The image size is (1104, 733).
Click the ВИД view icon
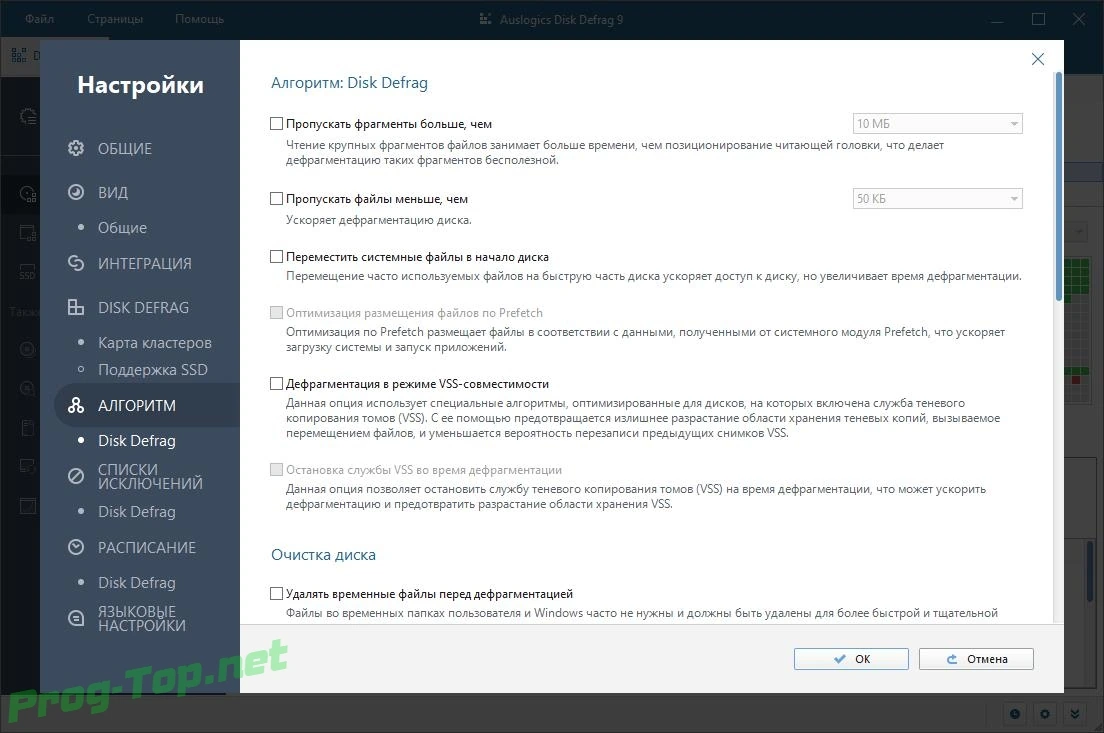[76, 192]
